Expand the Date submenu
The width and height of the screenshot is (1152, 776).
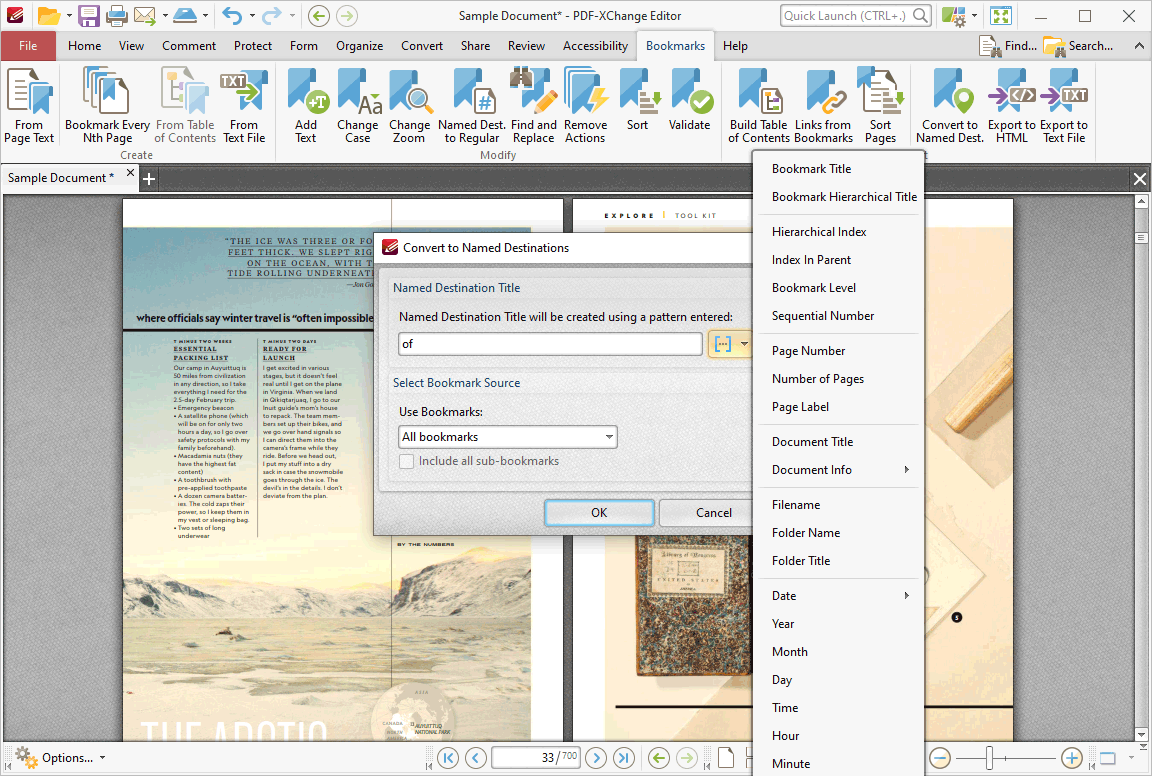pos(839,596)
